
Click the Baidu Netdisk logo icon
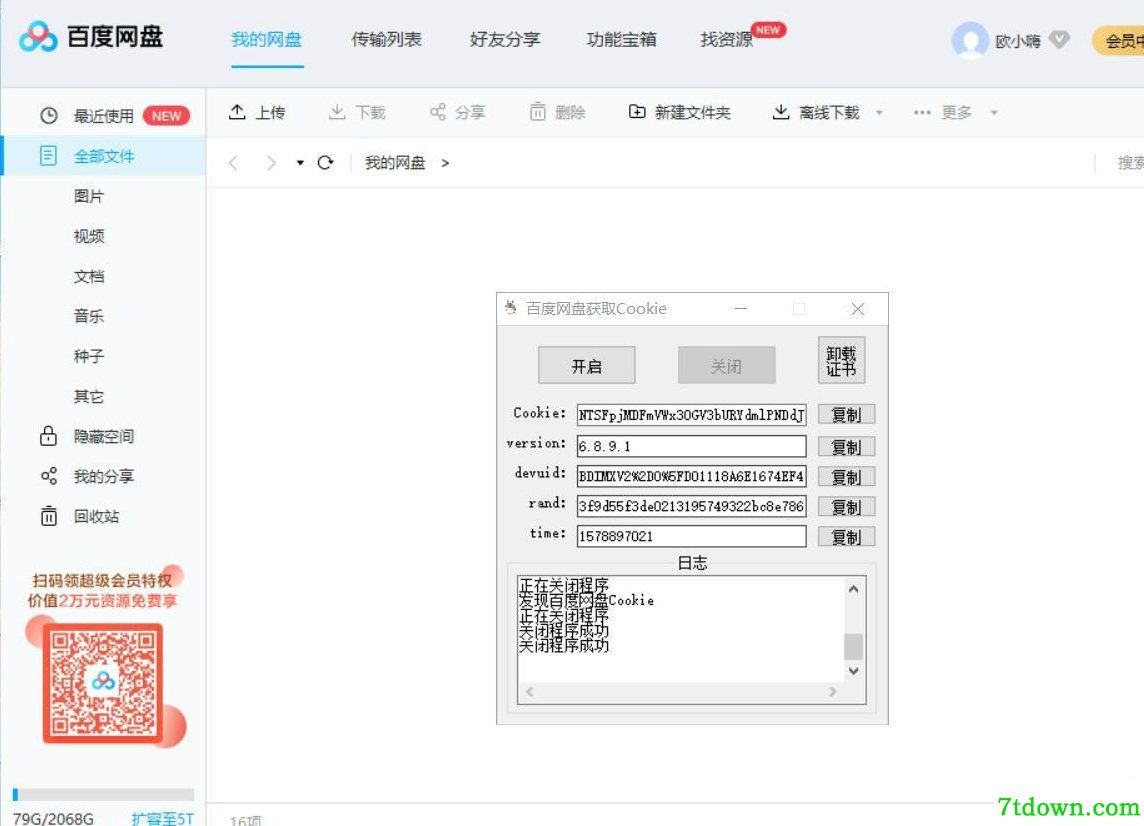tap(38, 36)
